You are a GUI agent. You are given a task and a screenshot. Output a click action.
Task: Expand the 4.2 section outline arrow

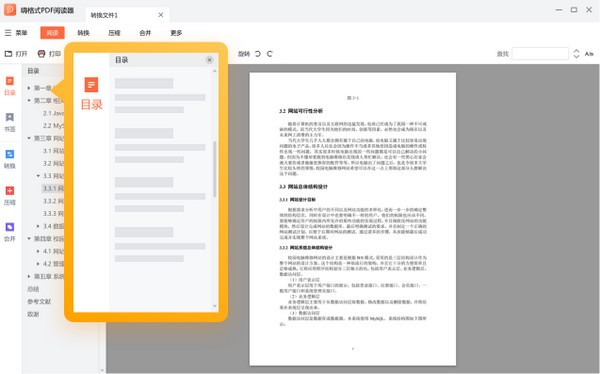pyautogui.click(x=38, y=264)
